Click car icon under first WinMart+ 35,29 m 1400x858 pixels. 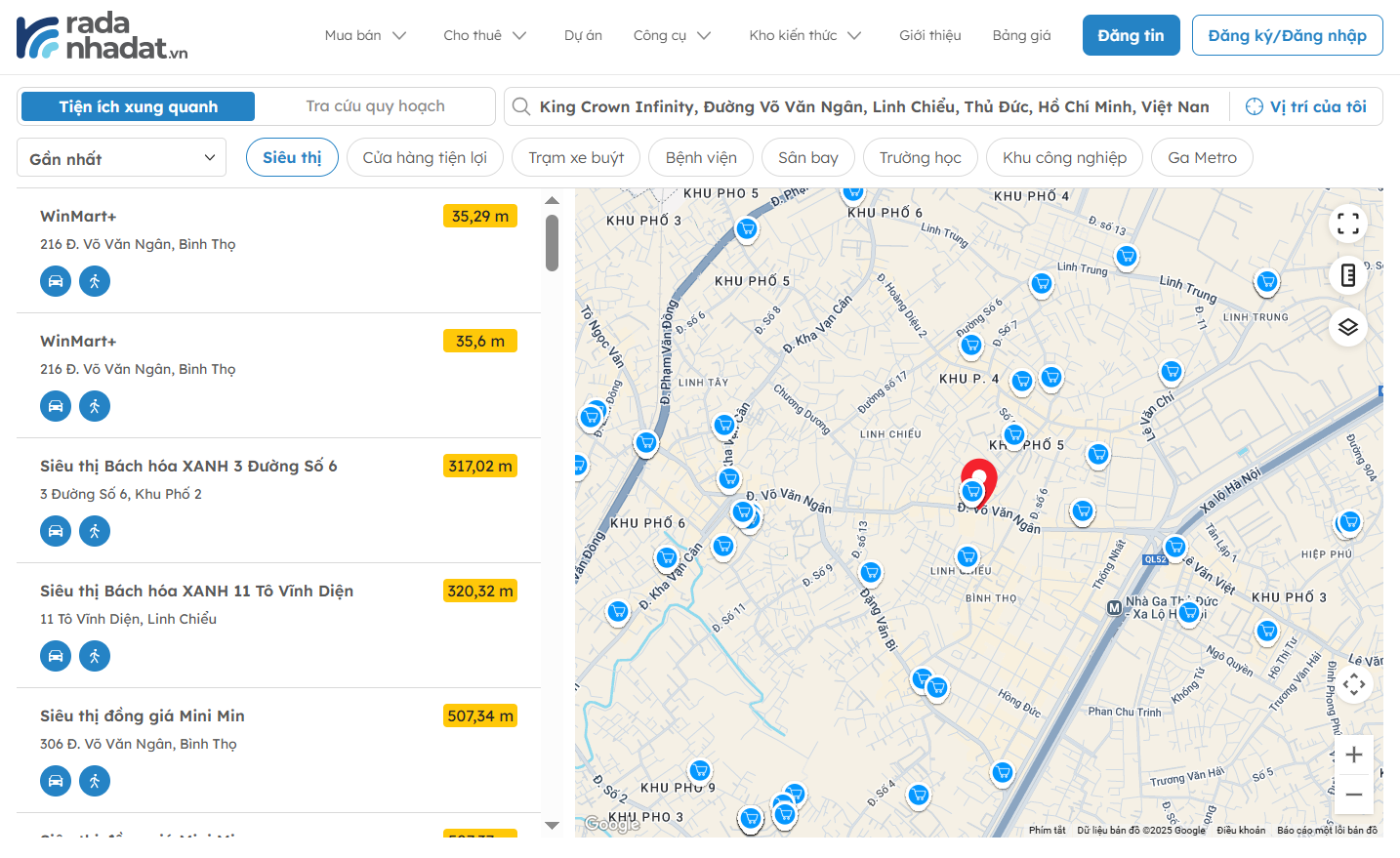coord(56,281)
